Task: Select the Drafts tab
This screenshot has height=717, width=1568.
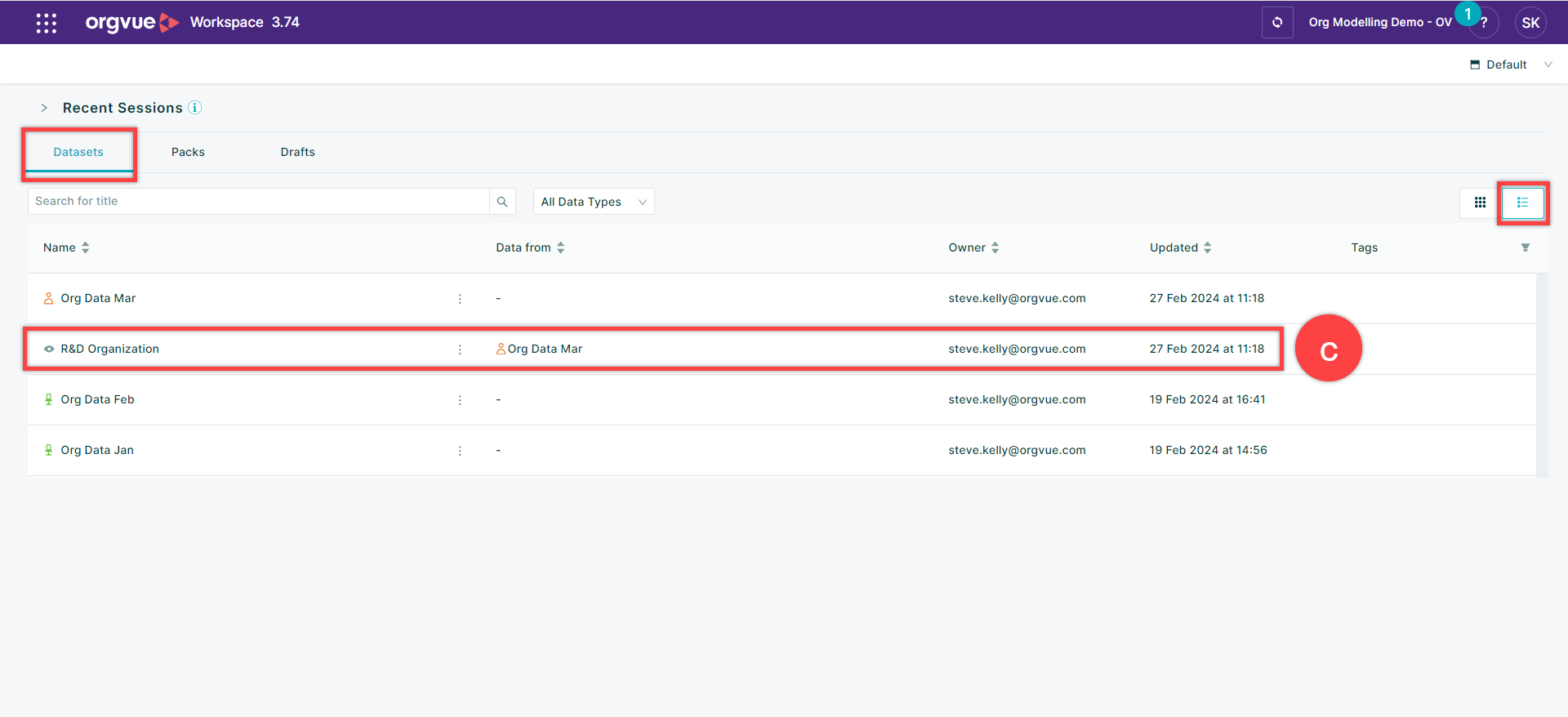Action: click(x=297, y=152)
